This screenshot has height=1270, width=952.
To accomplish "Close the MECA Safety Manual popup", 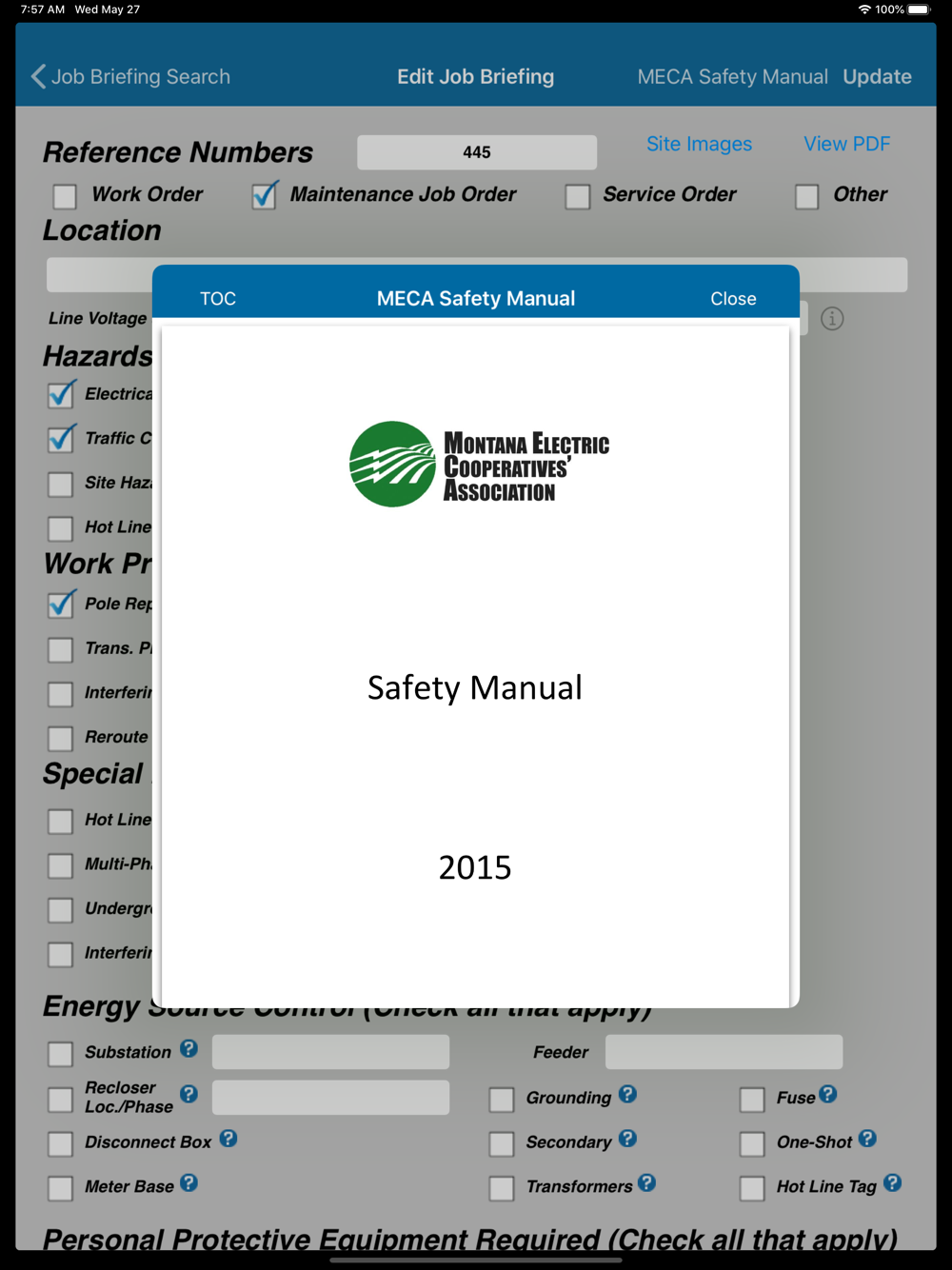I will click(733, 298).
